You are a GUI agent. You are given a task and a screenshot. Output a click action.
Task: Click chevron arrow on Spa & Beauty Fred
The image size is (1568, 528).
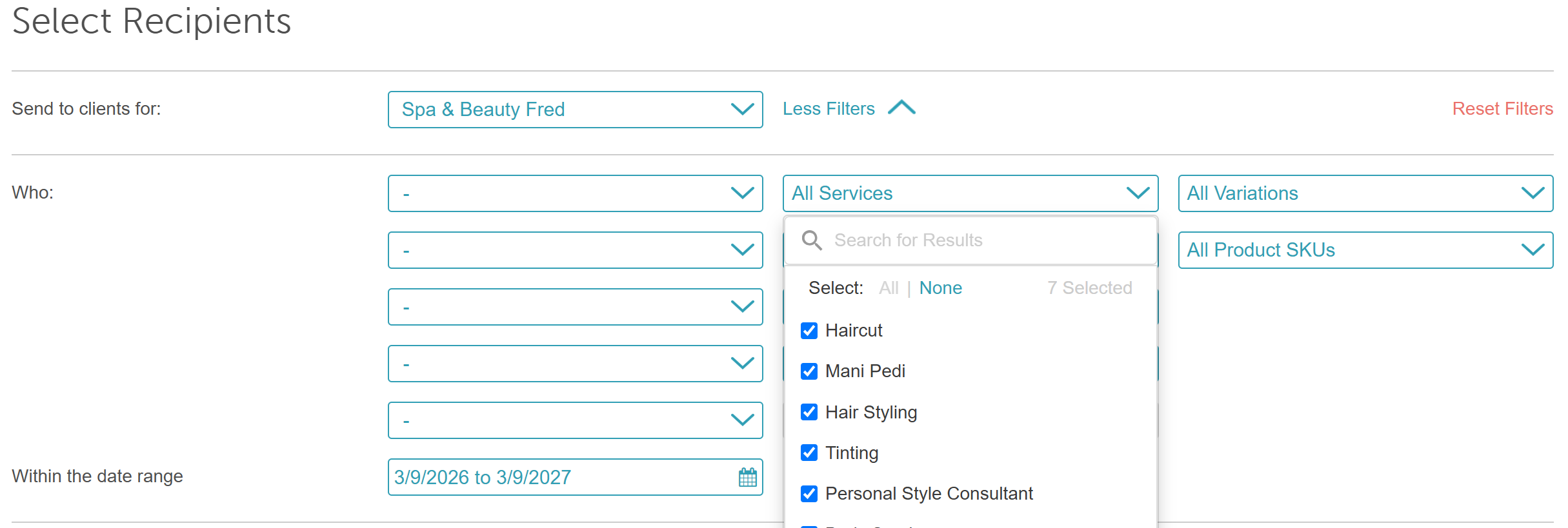tap(743, 110)
